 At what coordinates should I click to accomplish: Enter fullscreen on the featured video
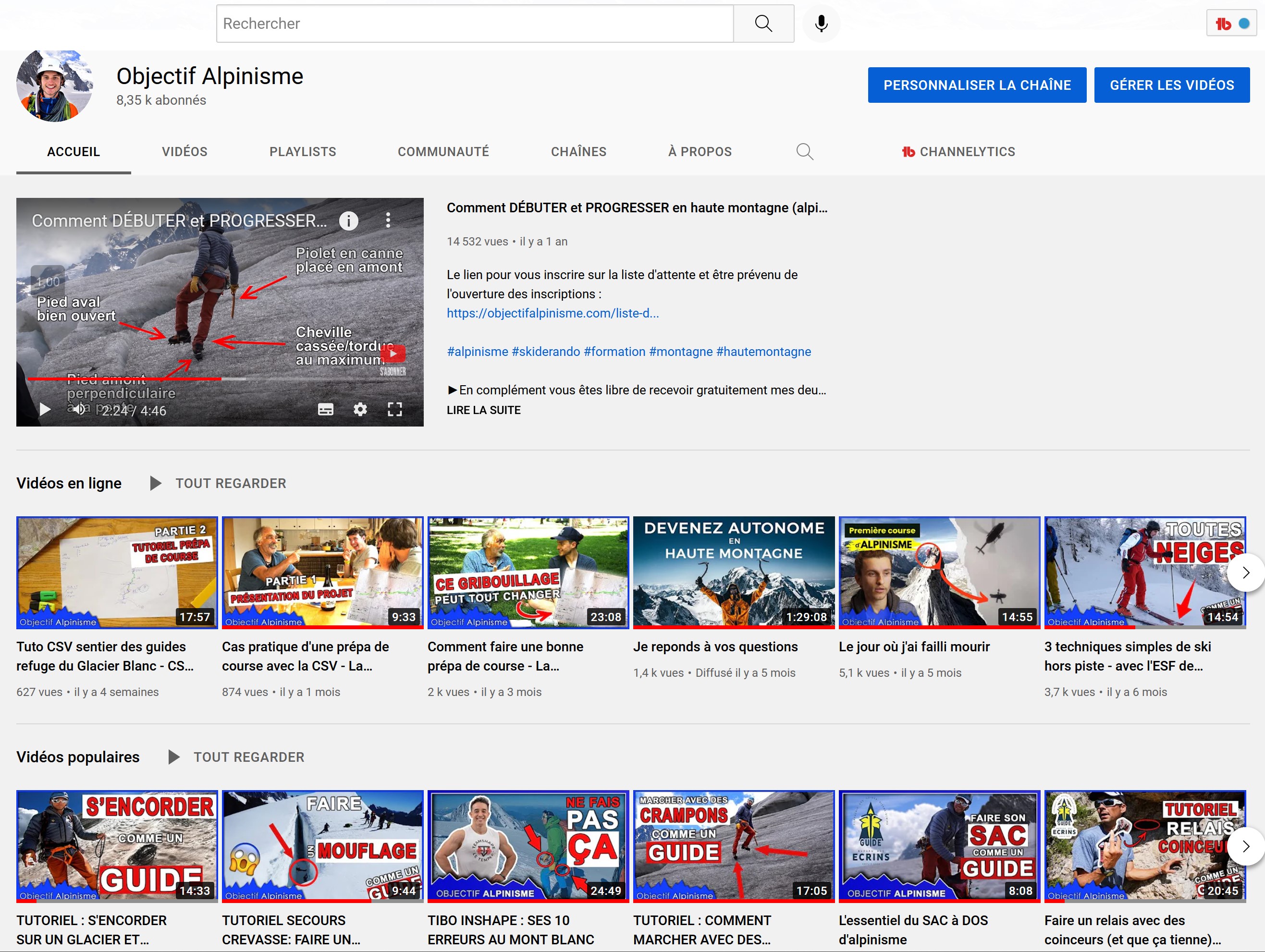394,409
